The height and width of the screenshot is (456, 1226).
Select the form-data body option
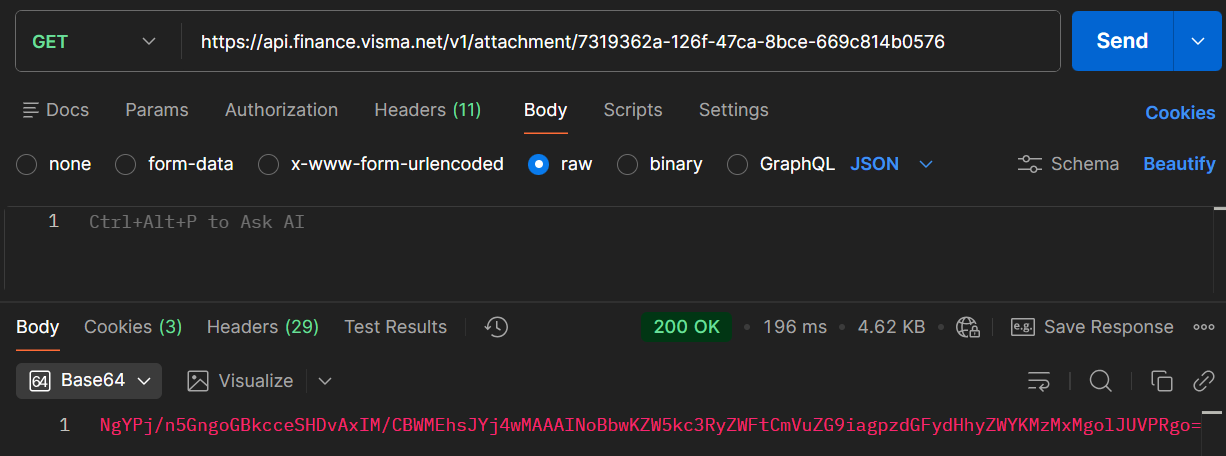126,164
